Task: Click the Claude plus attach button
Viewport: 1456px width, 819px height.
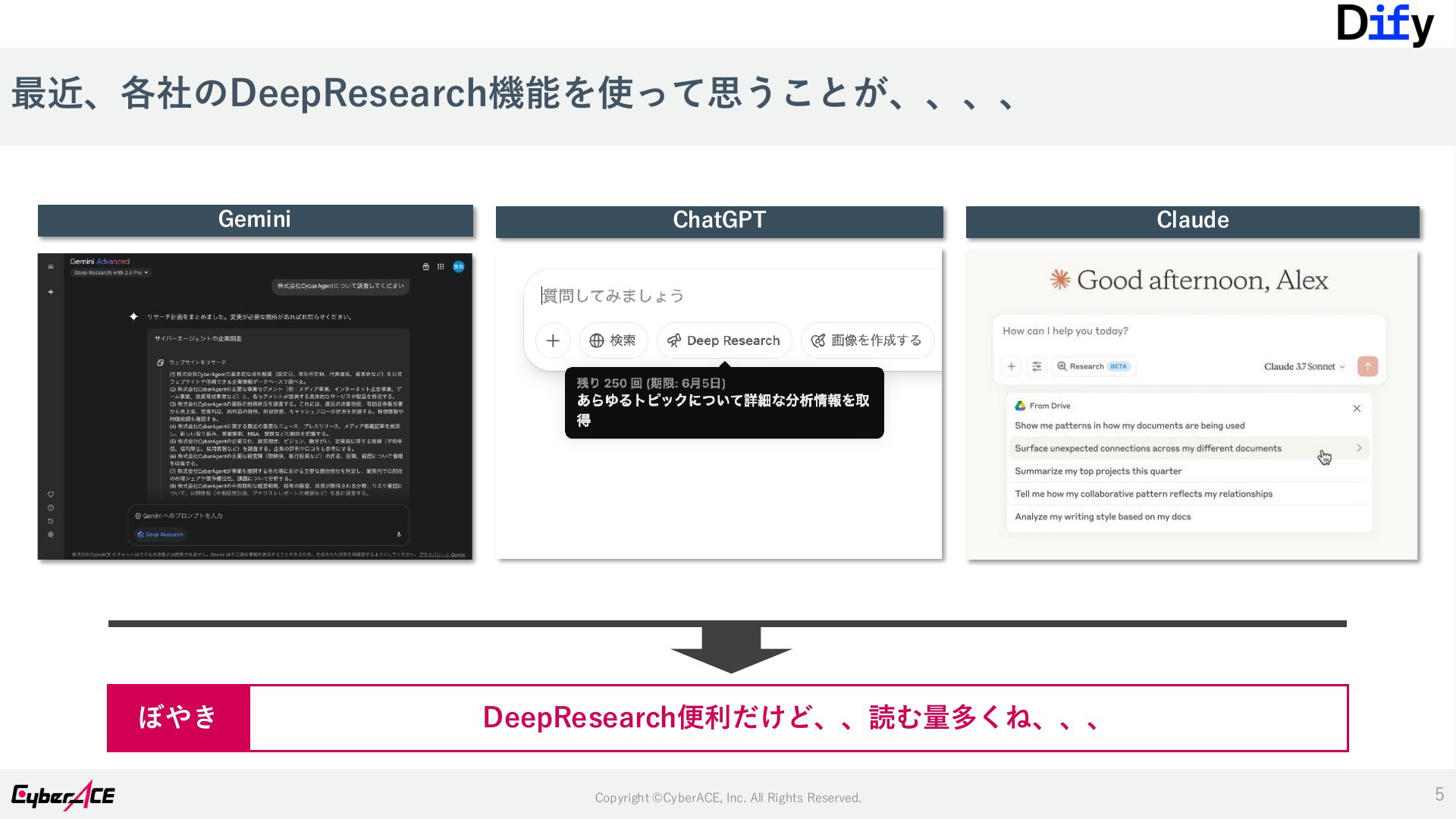Action: pos(1011,366)
